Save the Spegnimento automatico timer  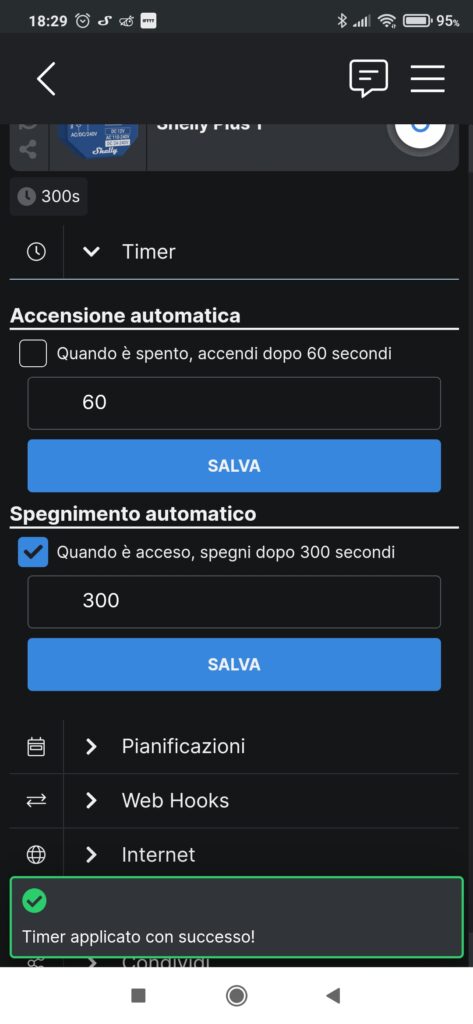[x=234, y=664]
